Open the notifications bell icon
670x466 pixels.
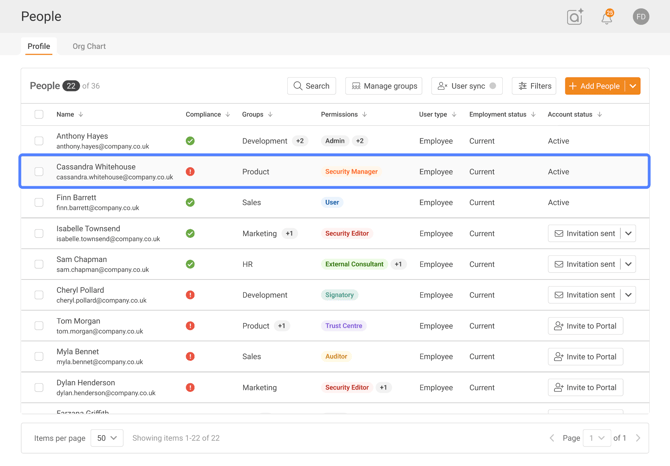tap(607, 17)
